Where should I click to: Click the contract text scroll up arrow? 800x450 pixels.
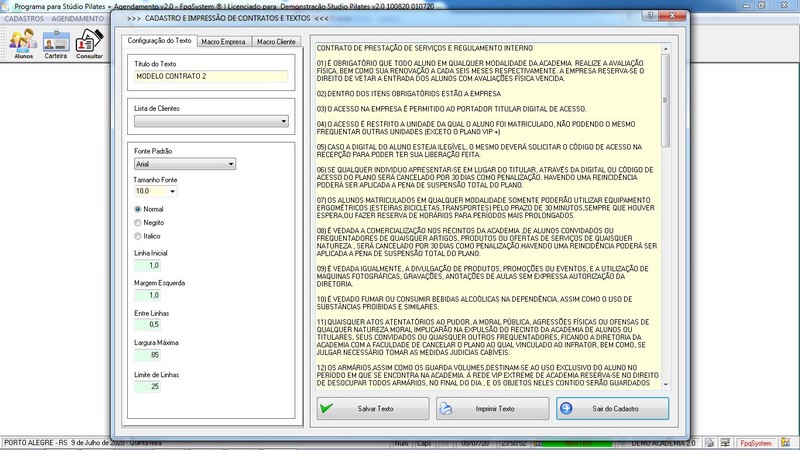click(665, 49)
